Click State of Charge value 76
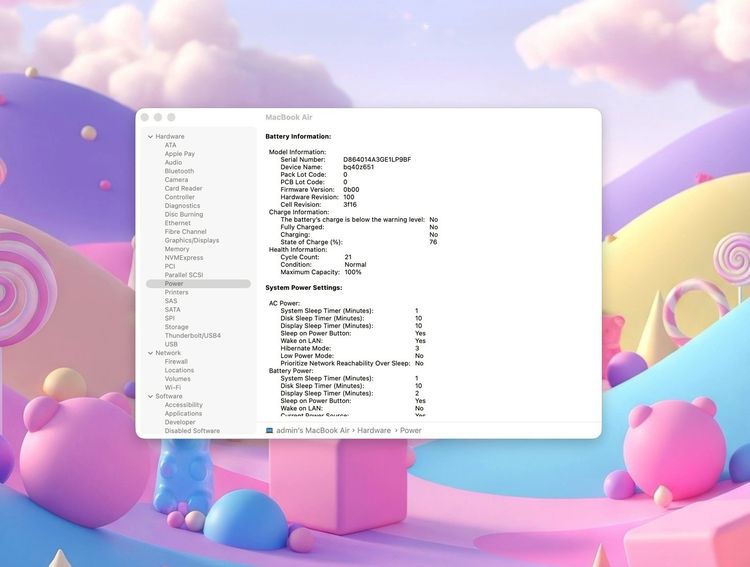The image size is (750, 567). [x=433, y=242]
